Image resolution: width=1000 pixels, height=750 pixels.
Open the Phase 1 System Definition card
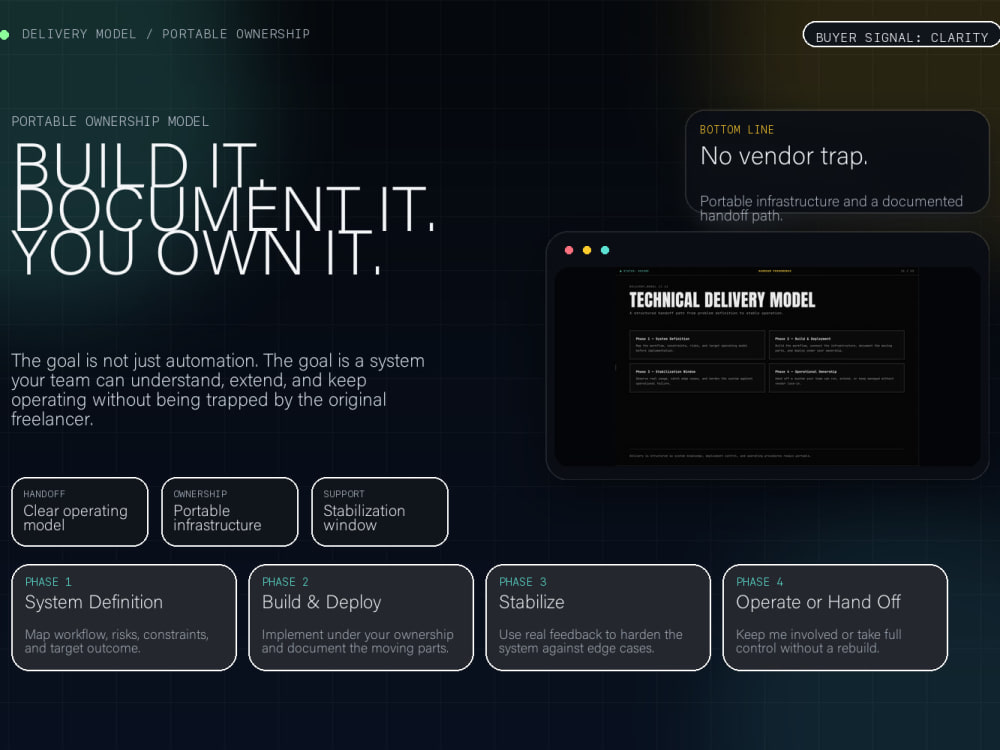tap(124, 617)
